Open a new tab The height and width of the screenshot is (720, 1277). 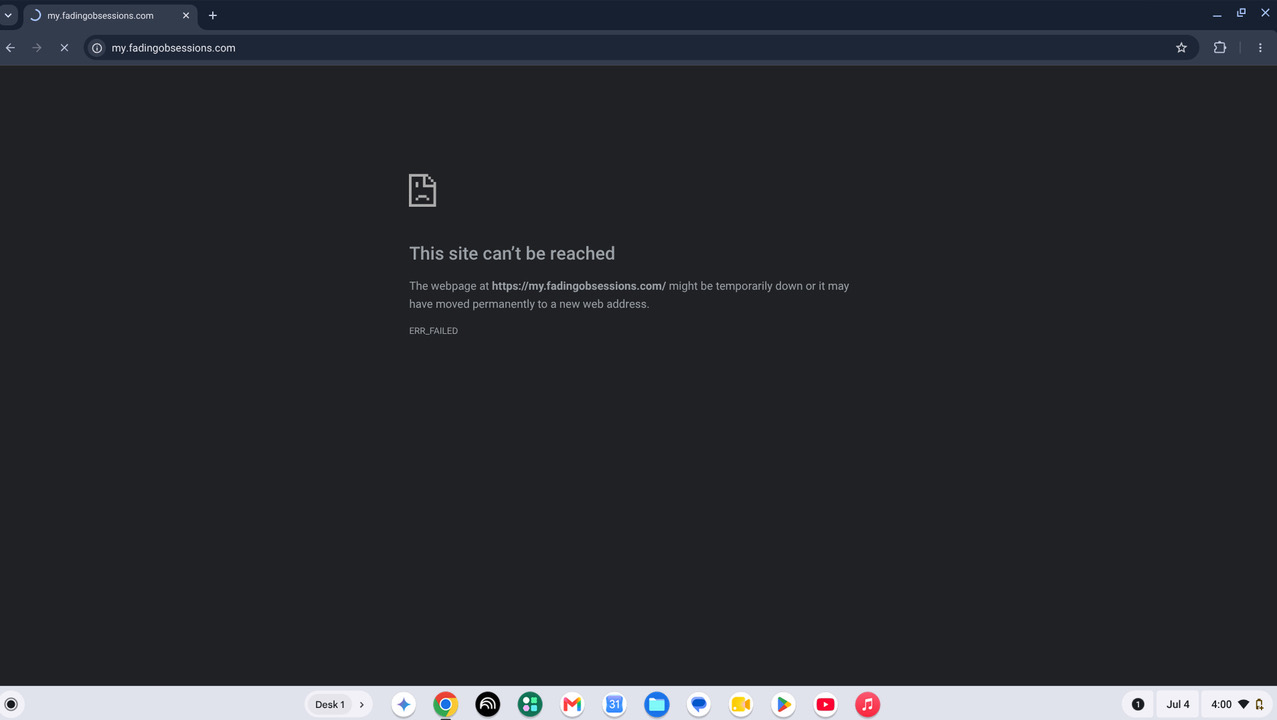pyautogui.click(x=213, y=15)
